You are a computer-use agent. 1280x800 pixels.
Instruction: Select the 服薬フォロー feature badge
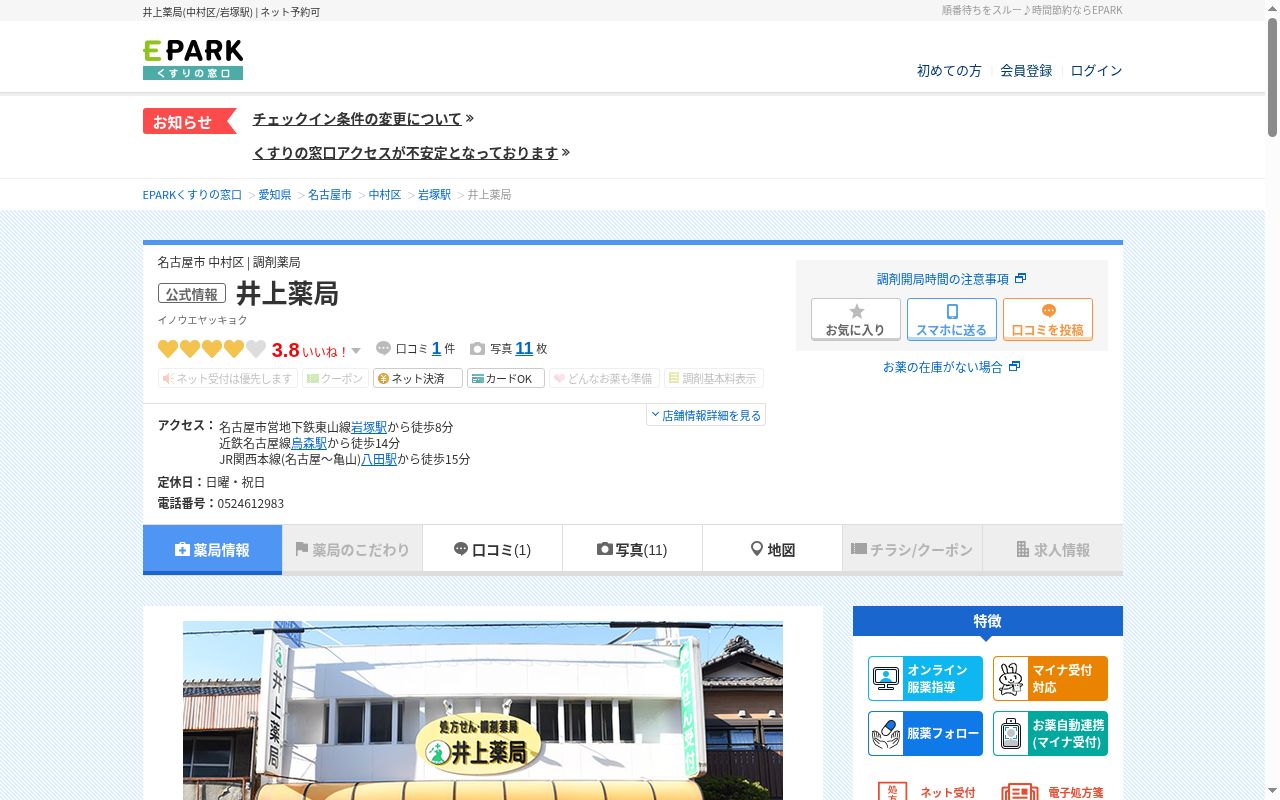click(x=925, y=733)
